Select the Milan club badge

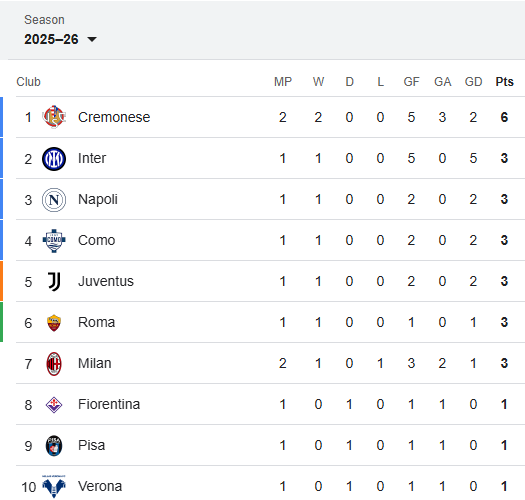pos(54,364)
